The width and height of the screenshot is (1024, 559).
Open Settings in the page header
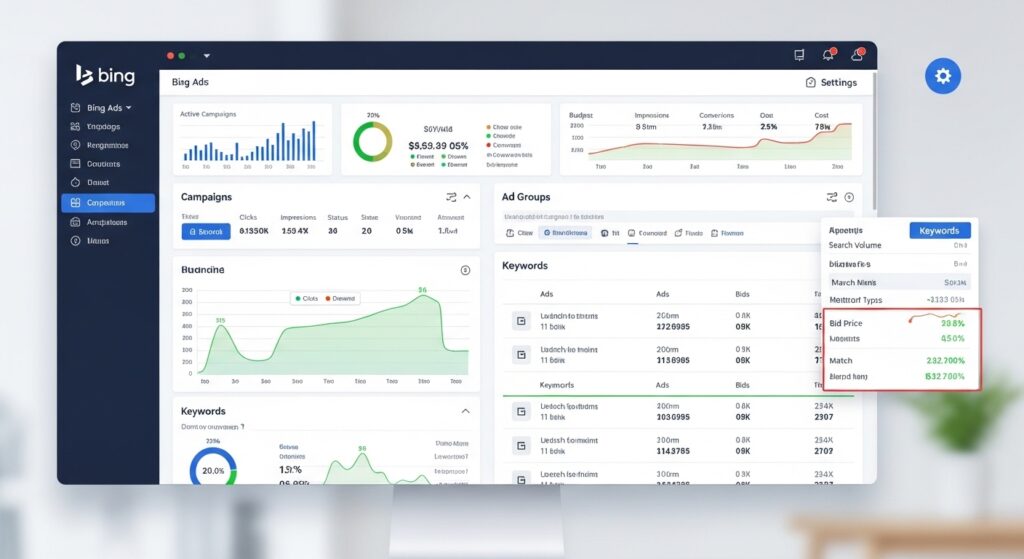831,82
